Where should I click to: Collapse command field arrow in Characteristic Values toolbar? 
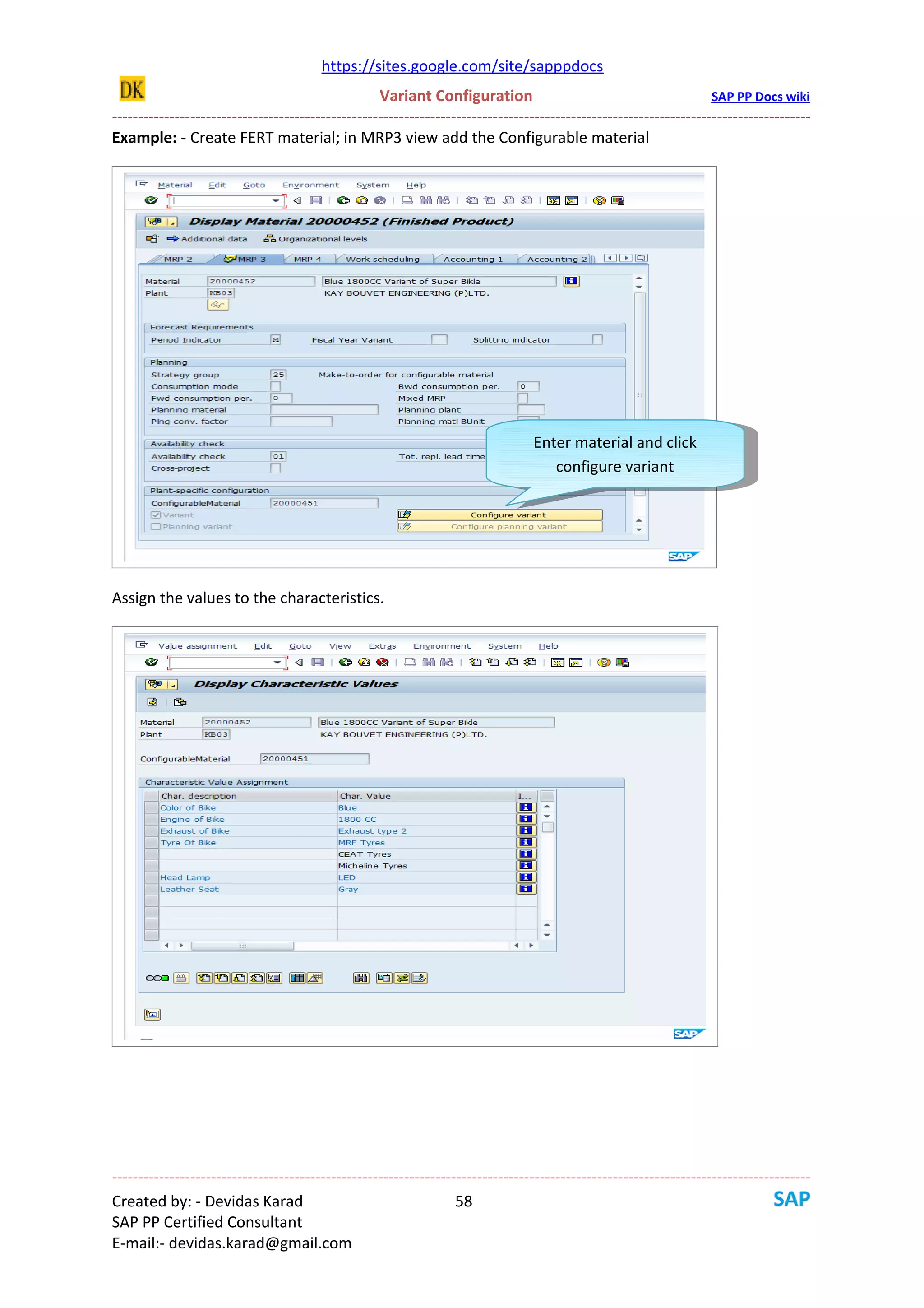point(299,662)
